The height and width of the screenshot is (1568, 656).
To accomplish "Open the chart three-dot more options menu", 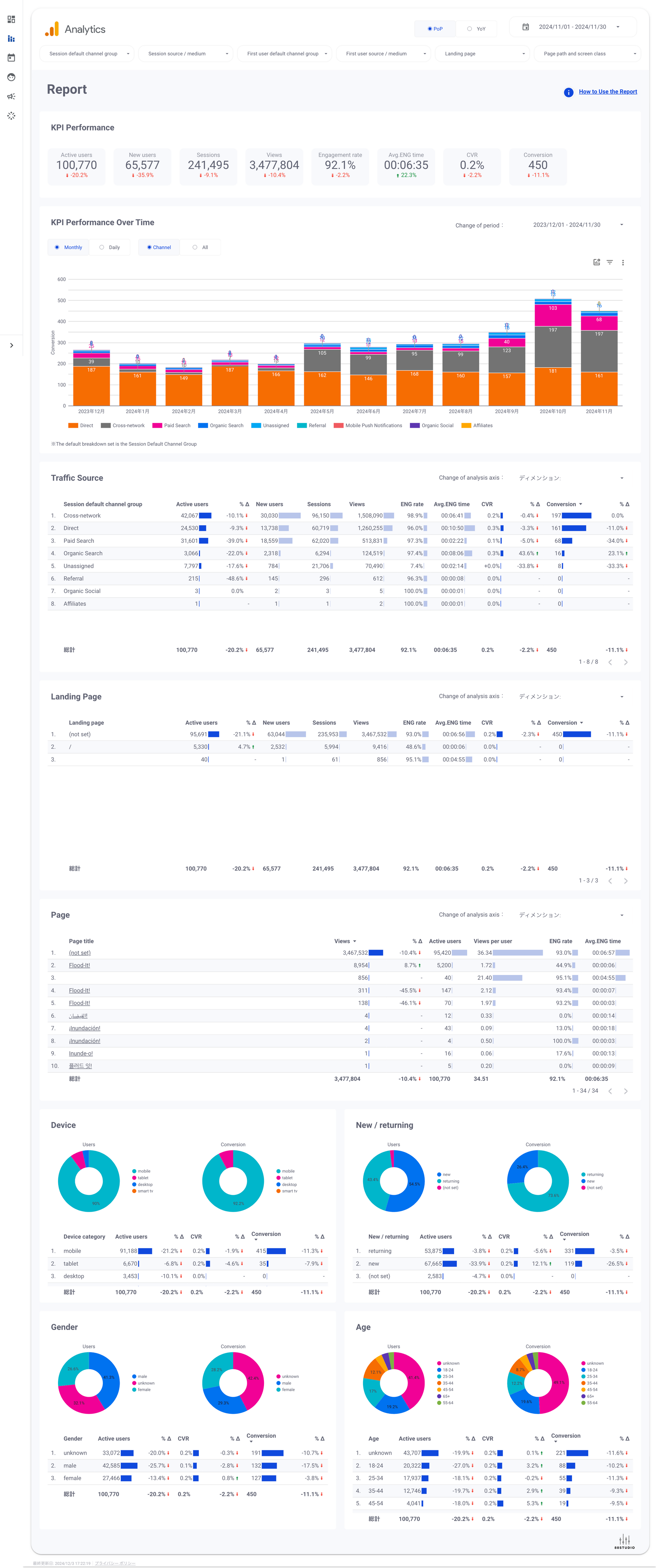I will click(623, 263).
